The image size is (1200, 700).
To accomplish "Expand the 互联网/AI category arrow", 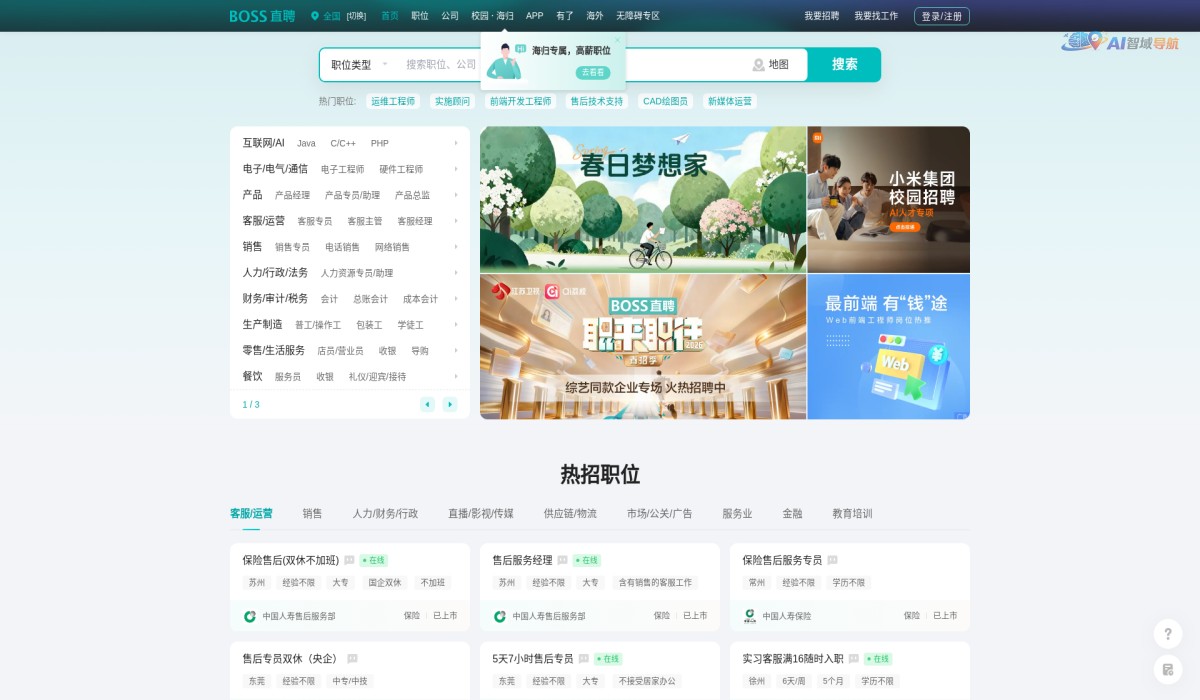I will pos(456,143).
